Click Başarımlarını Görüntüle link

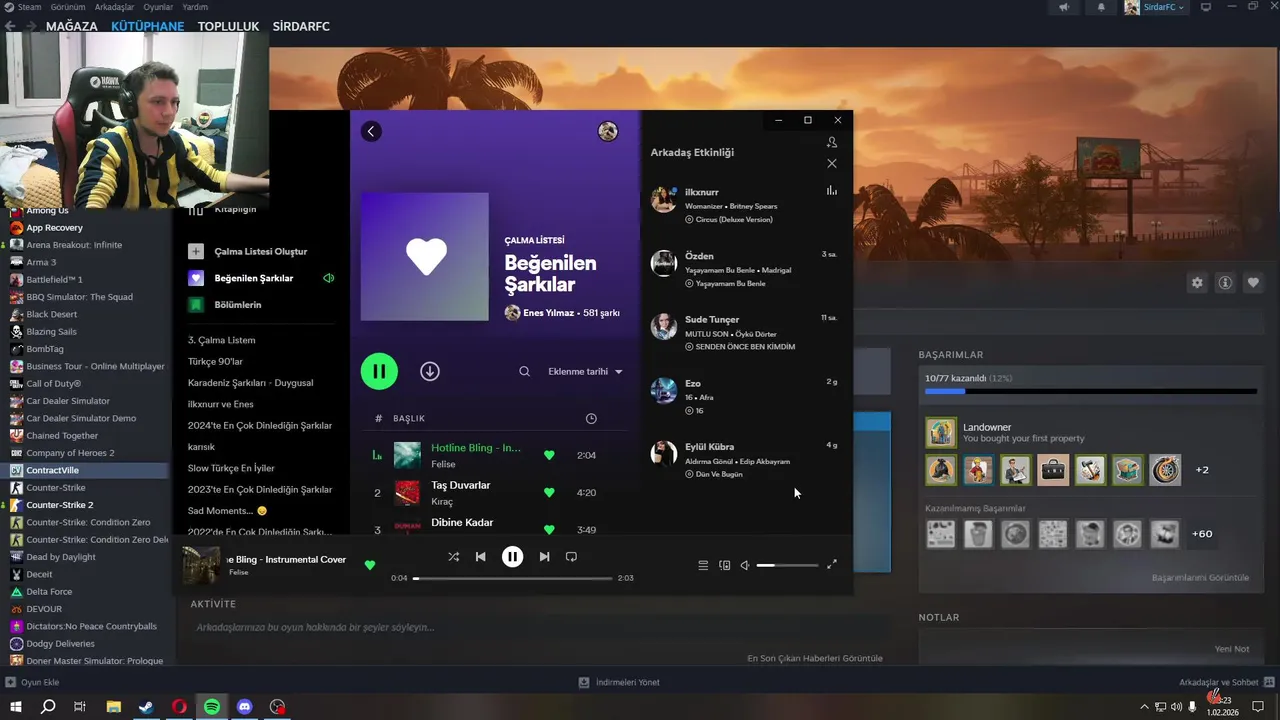pos(1200,578)
